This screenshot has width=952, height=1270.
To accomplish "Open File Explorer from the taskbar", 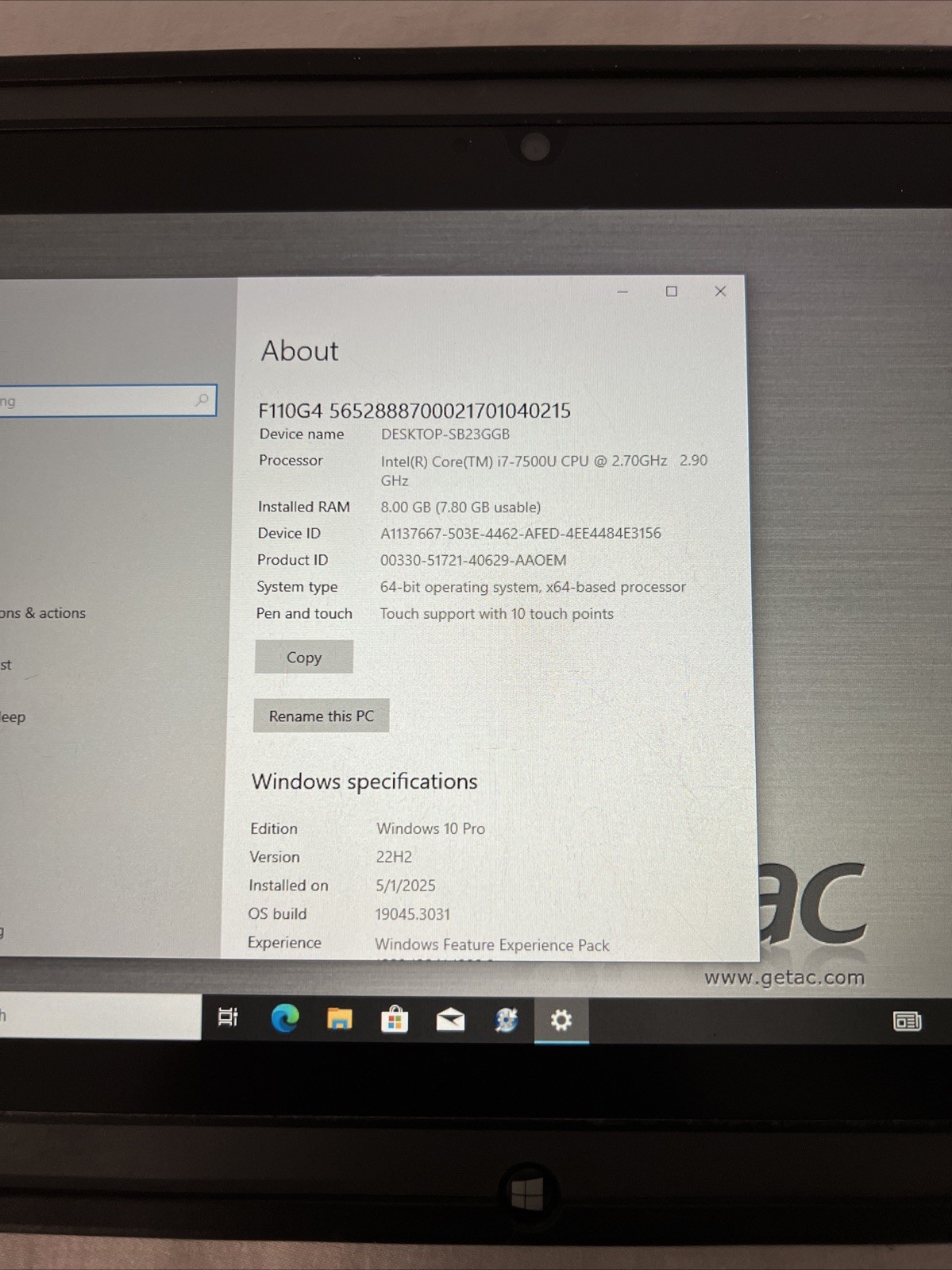I will (339, 1018).
